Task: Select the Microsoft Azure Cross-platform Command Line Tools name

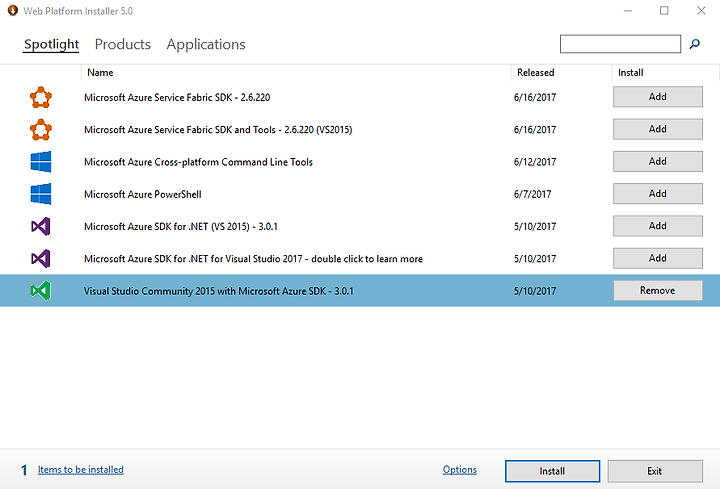Action: 198,162
